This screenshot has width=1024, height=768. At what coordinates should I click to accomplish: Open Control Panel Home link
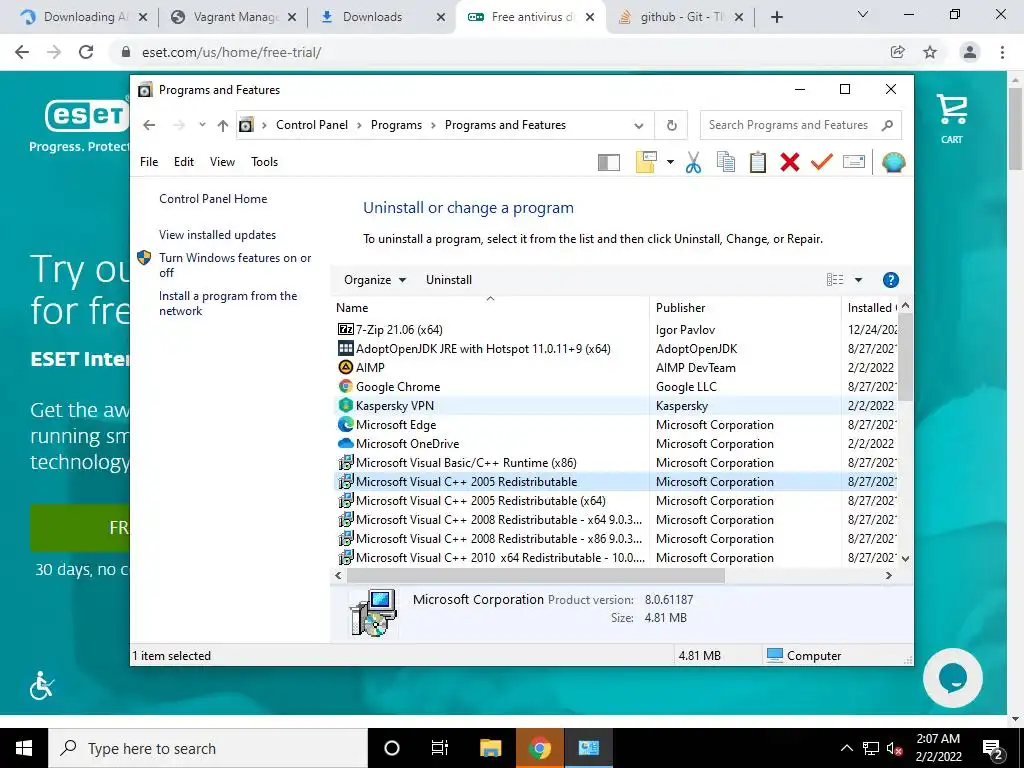pyautogui.click(x=213, y=199)
